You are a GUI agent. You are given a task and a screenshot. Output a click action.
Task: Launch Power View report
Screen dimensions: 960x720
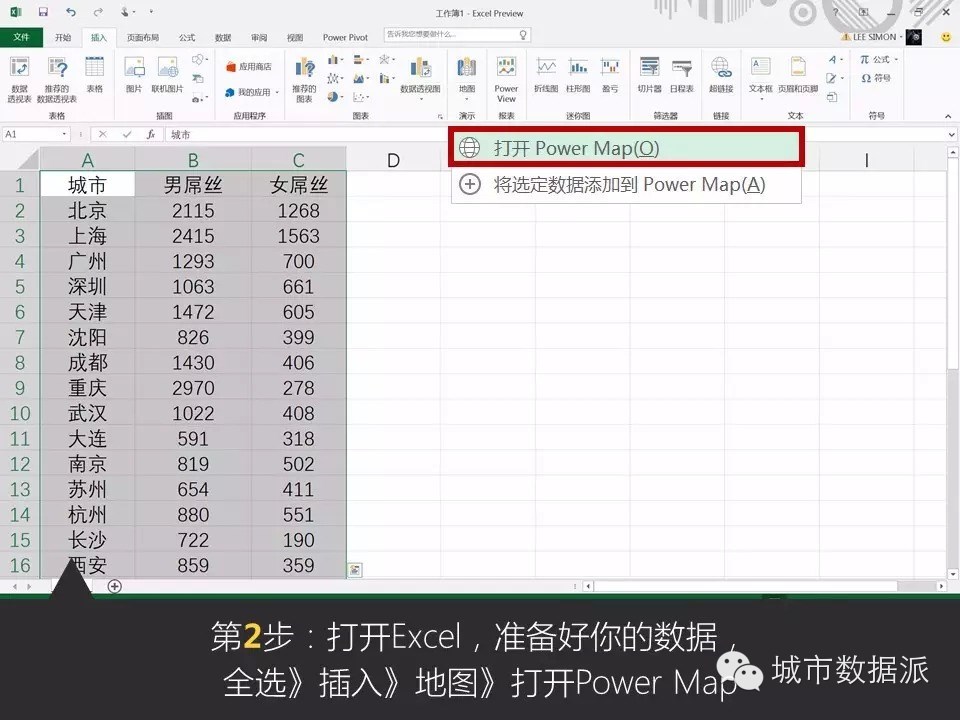click(x=506, y=79)
